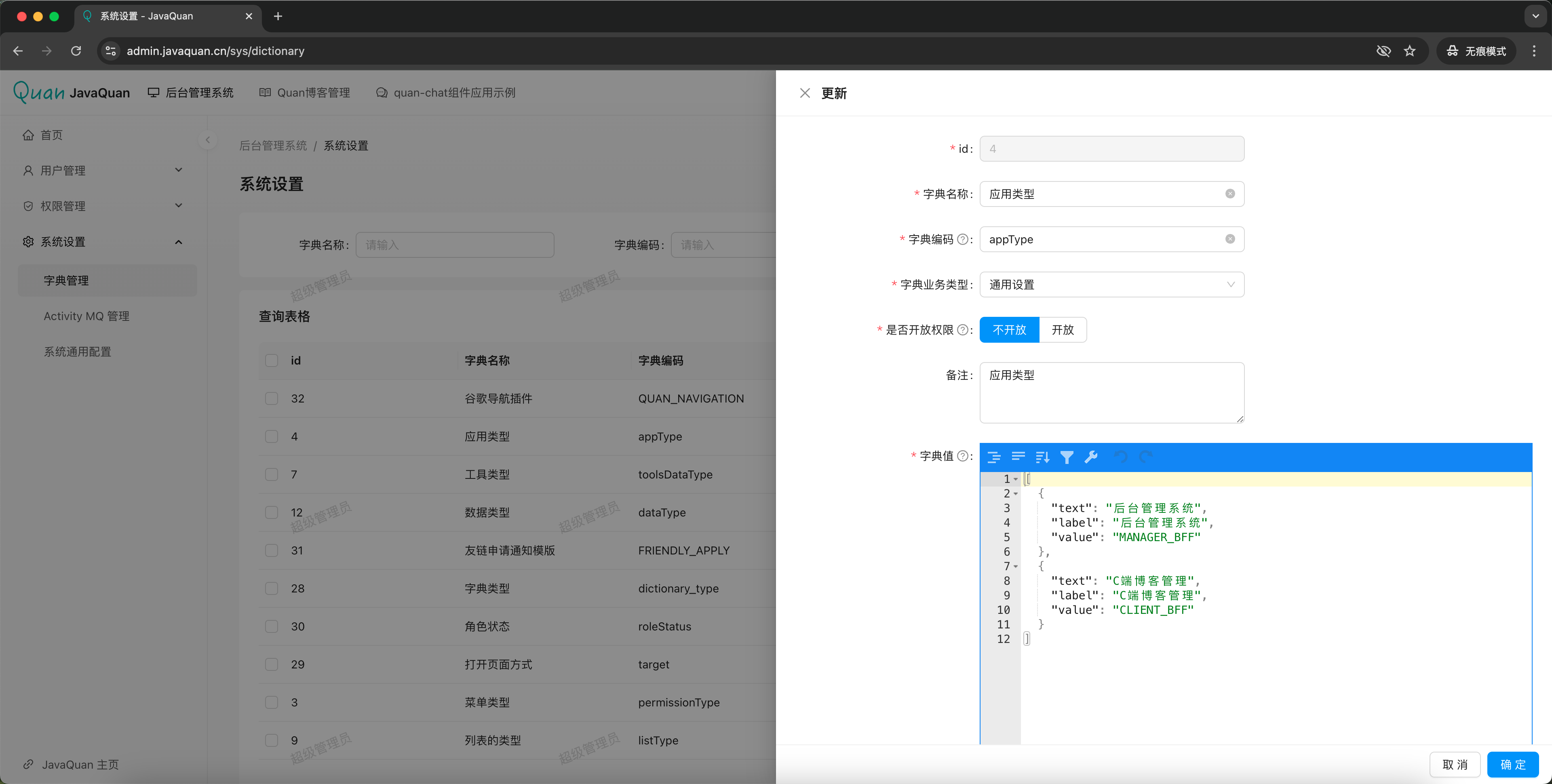This screenshot has height=784, width=1552.
Task: Expand the 用户管理 sidebar menu
Action: tap(102, 171)
